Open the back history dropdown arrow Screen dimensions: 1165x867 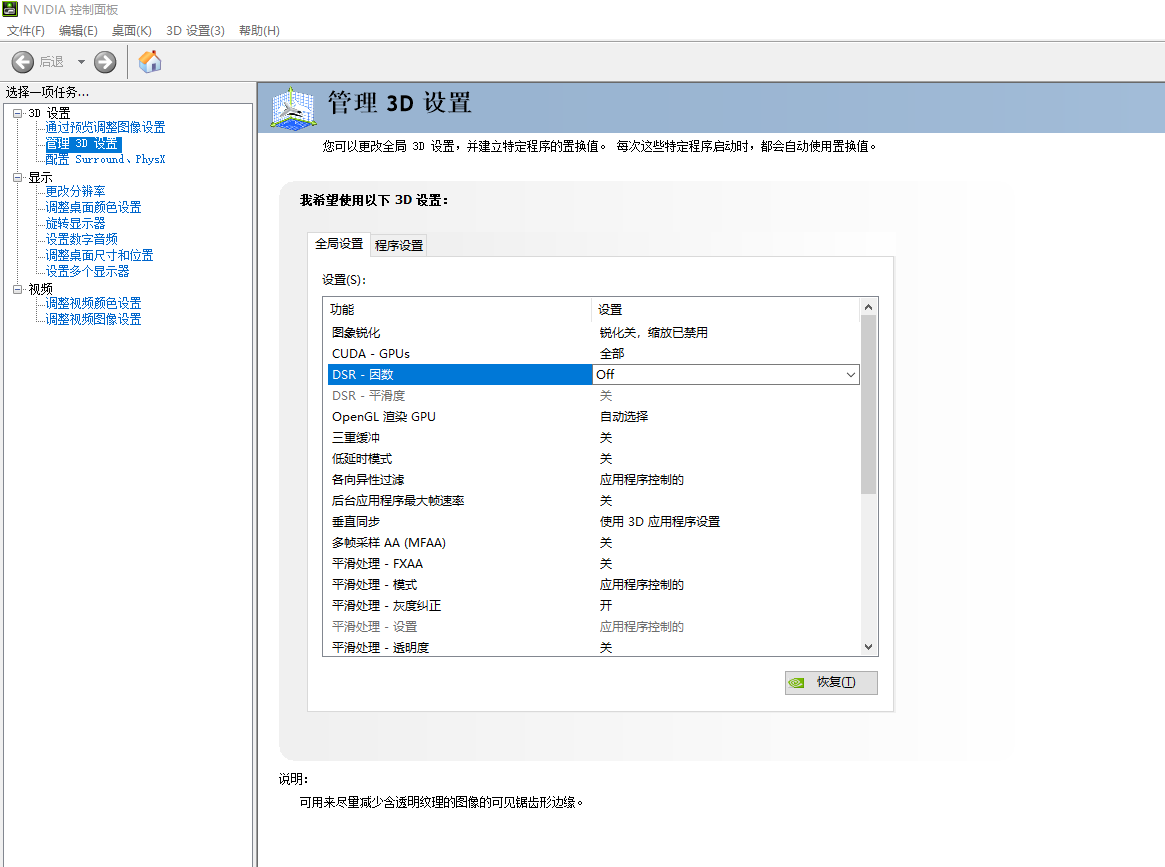81,62
